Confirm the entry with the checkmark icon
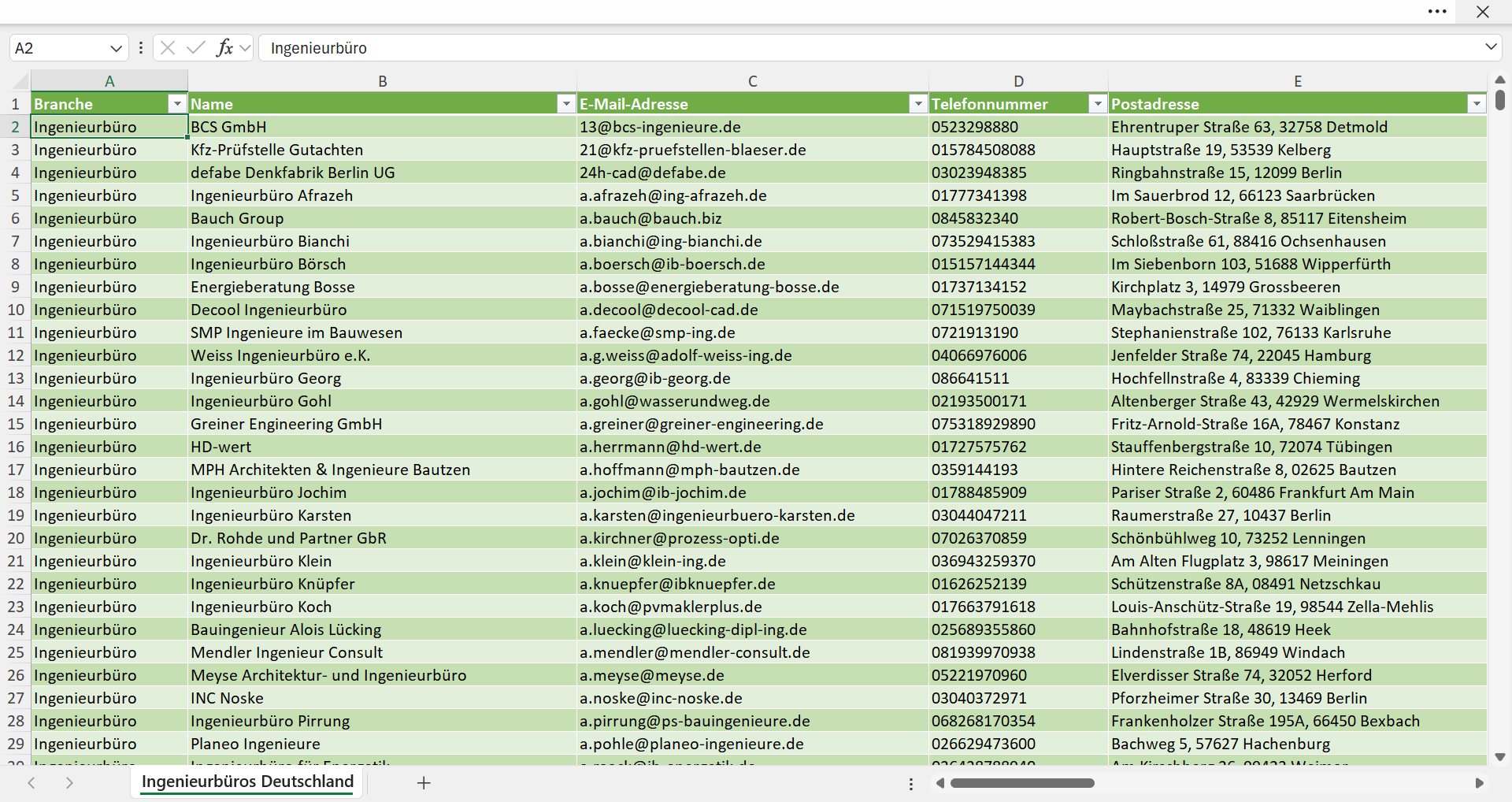 (196, 48)
